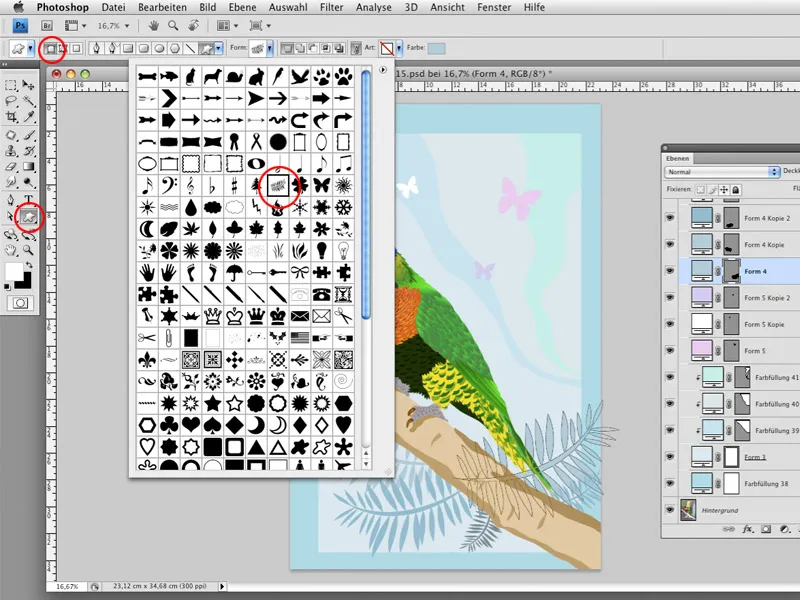Open the Normal blend mode dropdown
Screen dimensions: 800x600
coord(775,171)
